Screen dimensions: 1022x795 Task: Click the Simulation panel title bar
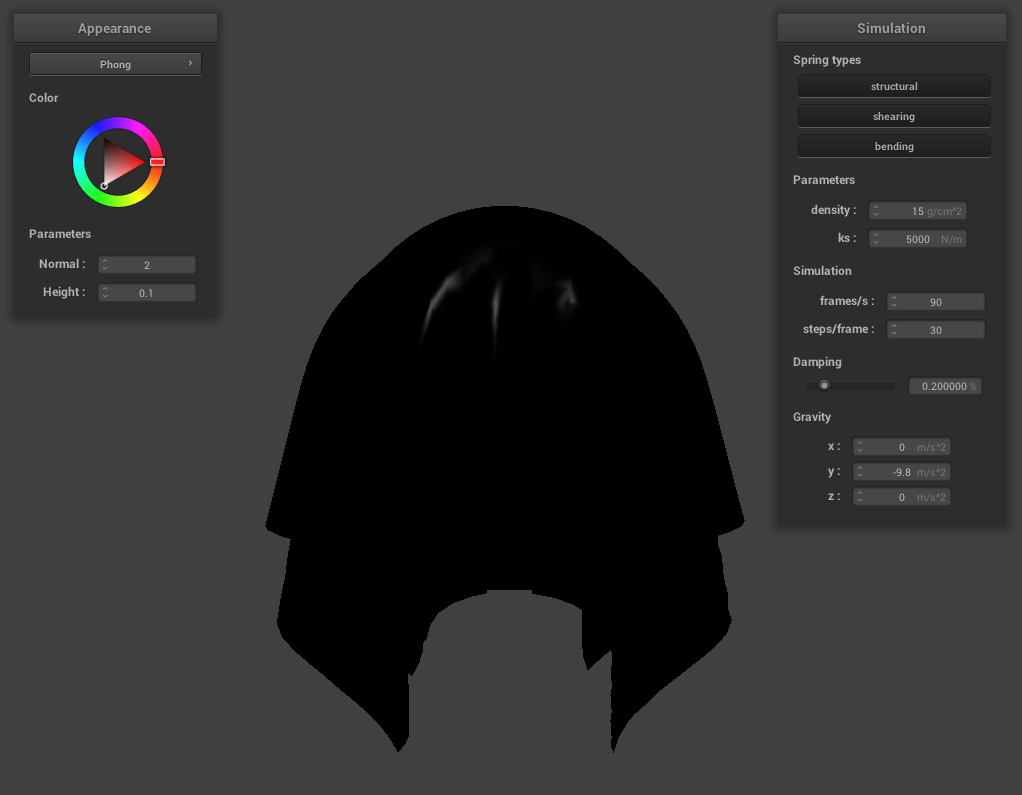point(892,28)
